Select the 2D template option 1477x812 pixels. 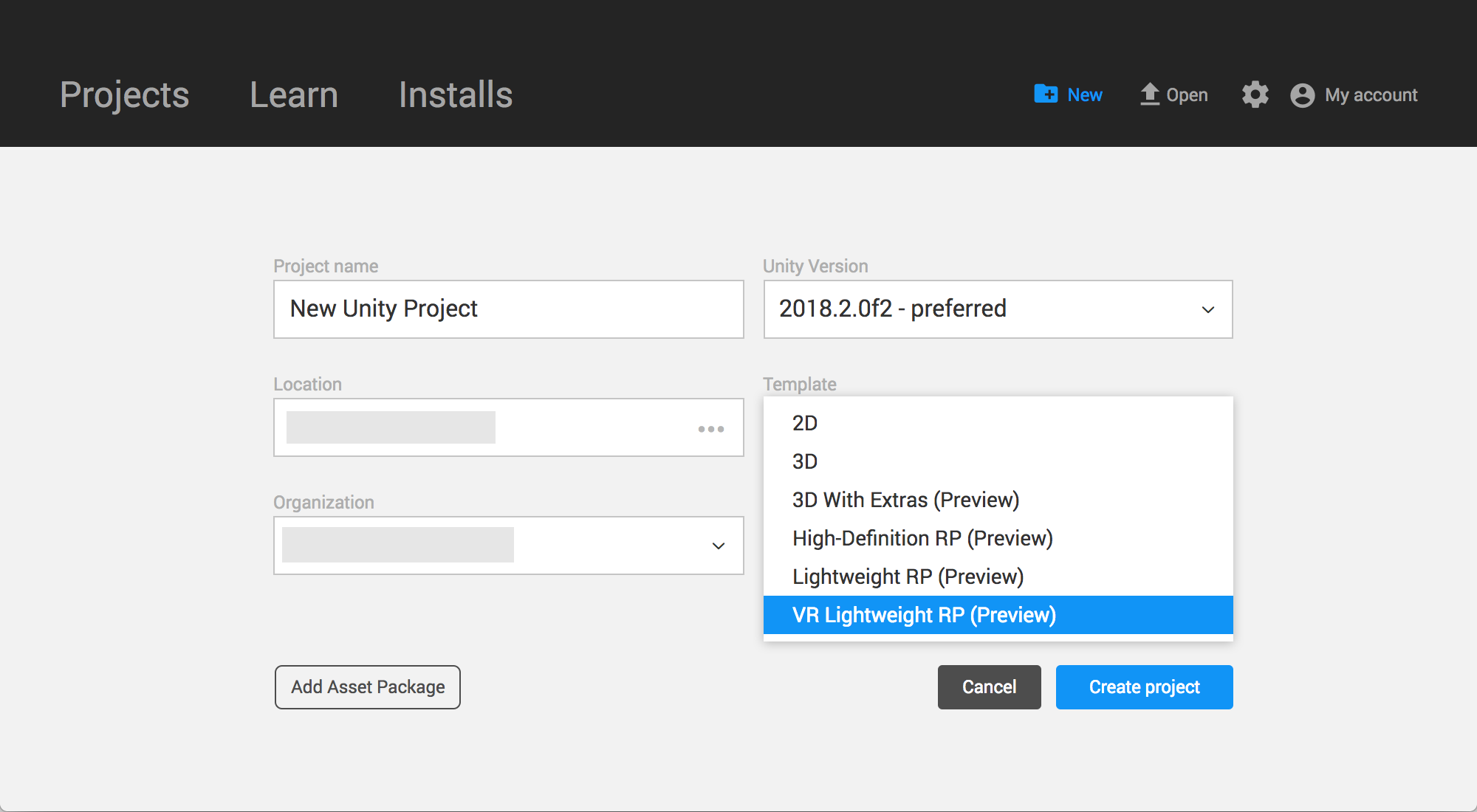click(x=805, y=423)
